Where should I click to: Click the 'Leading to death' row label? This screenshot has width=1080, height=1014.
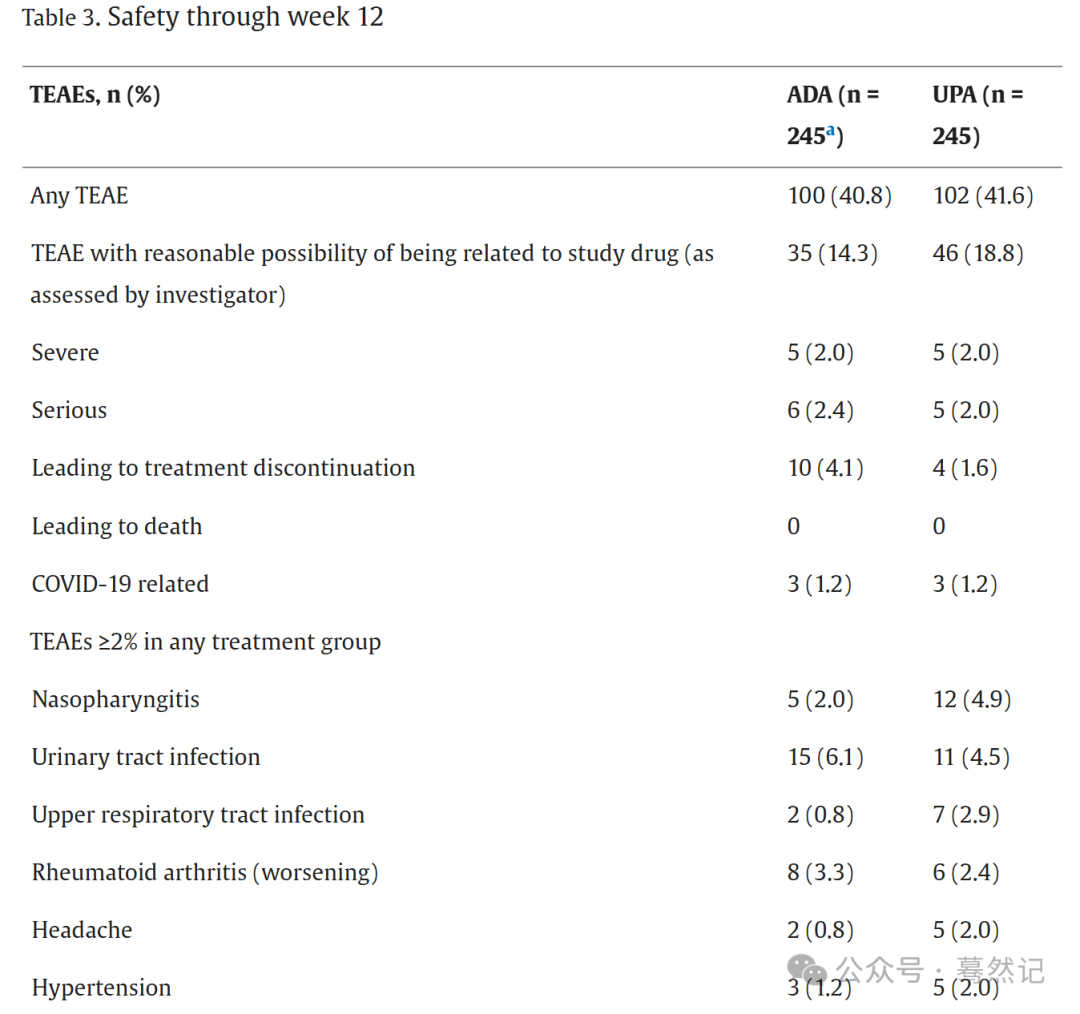[x=117, y=526]
